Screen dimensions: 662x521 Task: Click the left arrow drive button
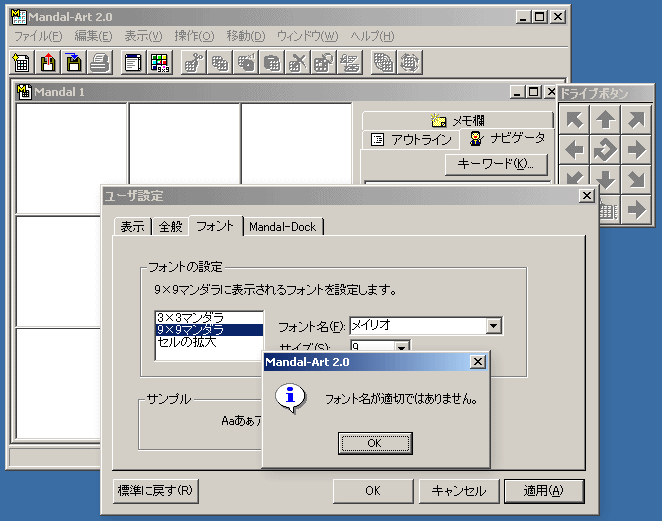point(574,150)
